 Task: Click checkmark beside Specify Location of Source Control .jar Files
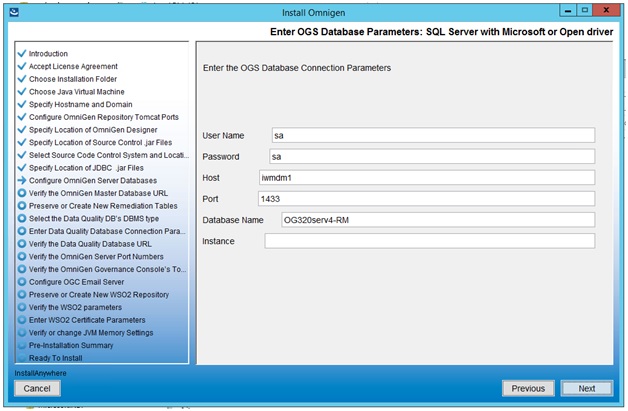click(22, 142)
